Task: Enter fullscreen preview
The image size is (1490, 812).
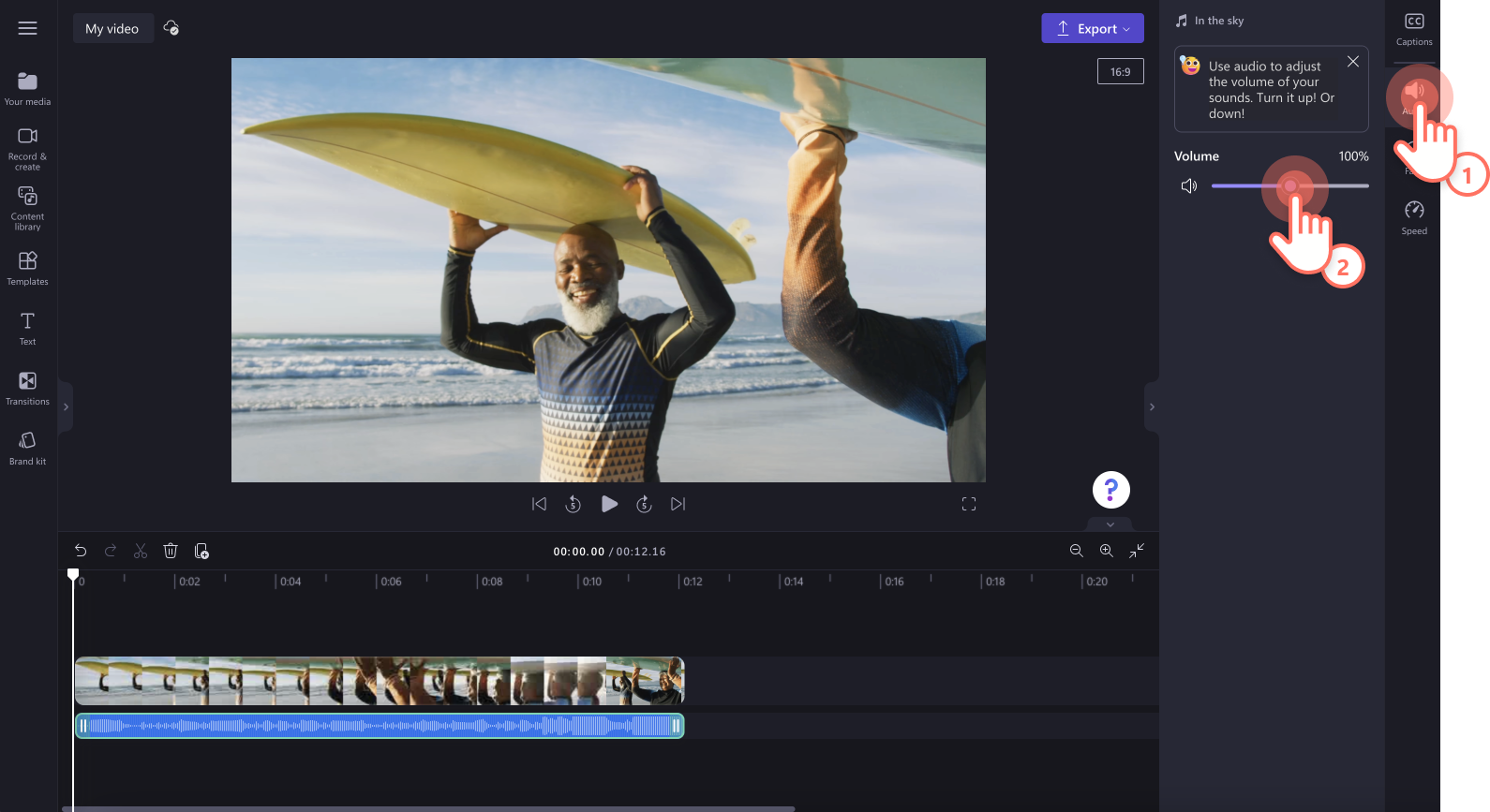Action: tap(969, 504)
